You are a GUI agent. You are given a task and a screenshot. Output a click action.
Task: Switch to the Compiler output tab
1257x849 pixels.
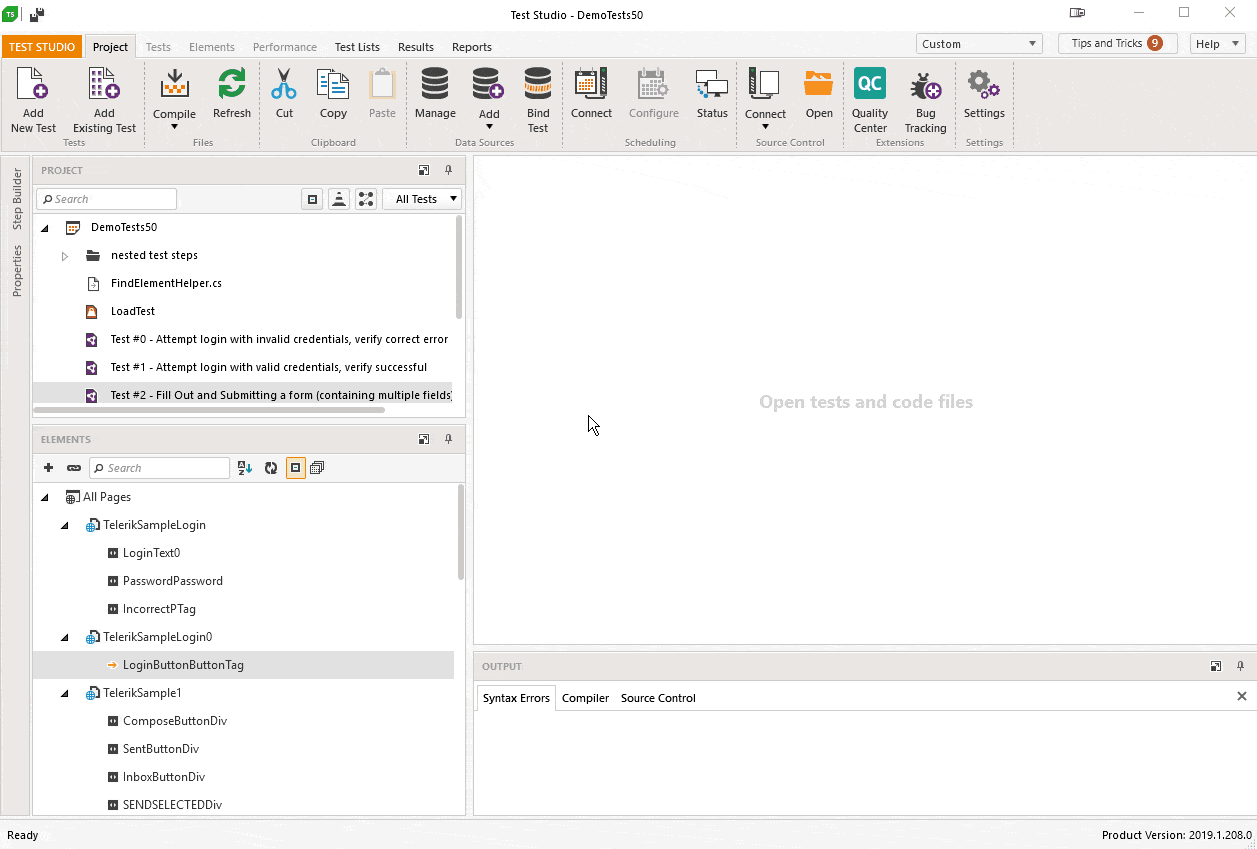pos(585,698)
